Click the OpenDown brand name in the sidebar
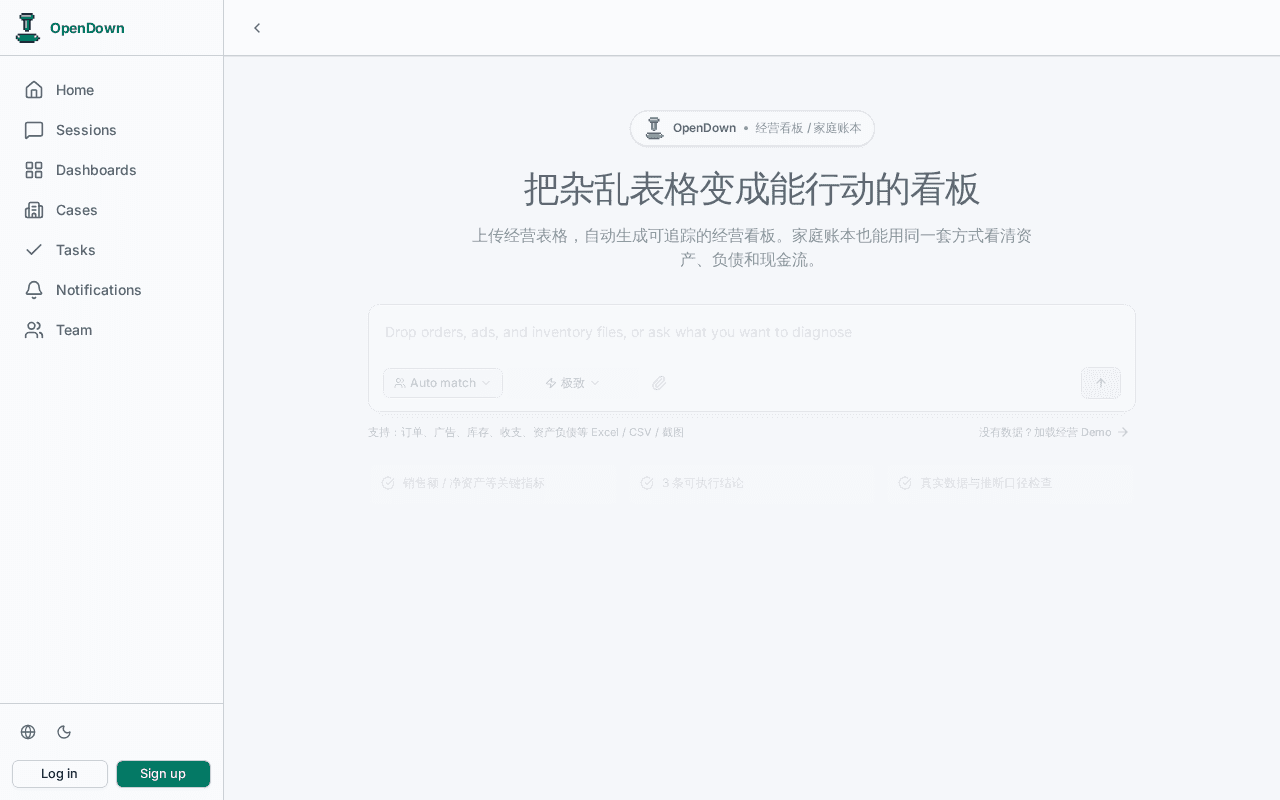The height and width of the screenshot is (800, 1280). tap(87, 28)
